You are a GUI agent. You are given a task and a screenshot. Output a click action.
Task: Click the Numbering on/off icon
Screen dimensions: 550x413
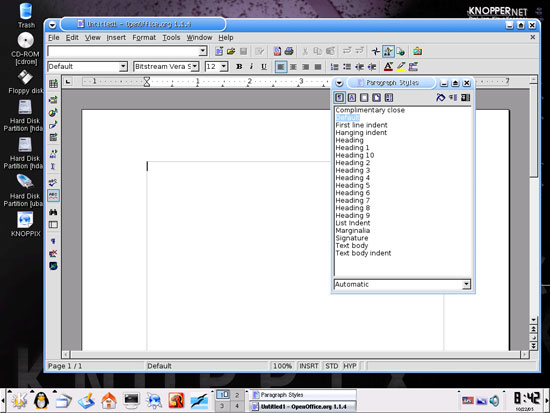335,67
